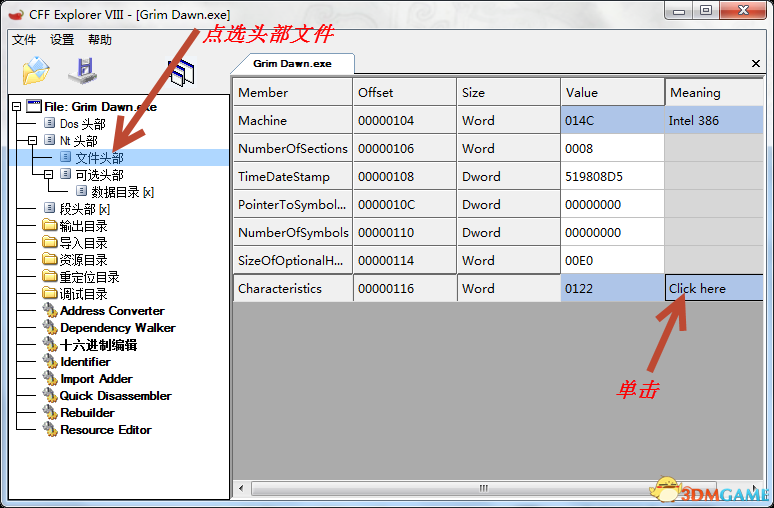Collapse the File: Grim Dawn.exe root node

(16, 107)
